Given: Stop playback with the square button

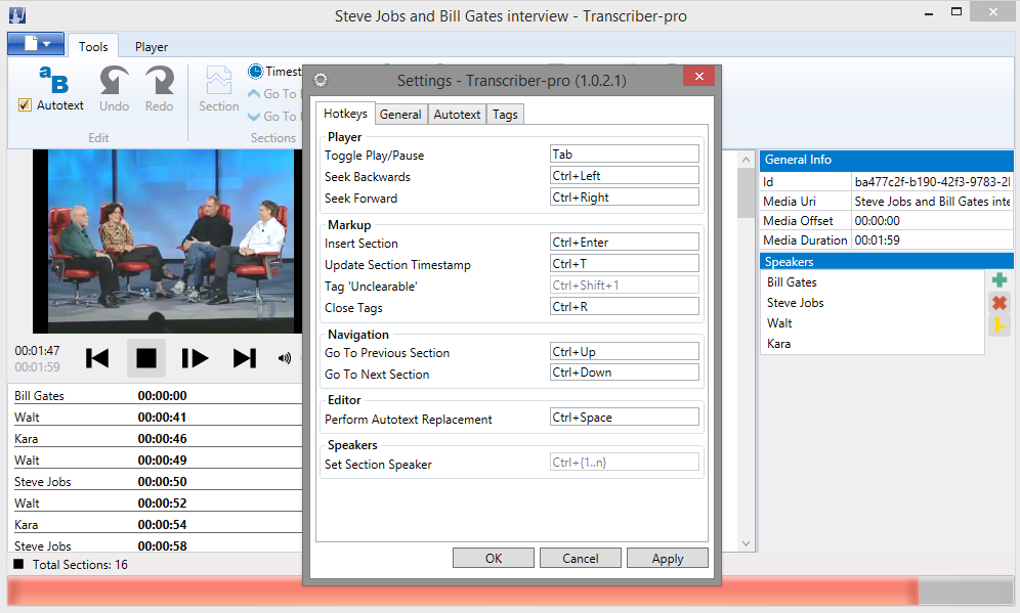Looking at the screenshot, I should (146, 358).
